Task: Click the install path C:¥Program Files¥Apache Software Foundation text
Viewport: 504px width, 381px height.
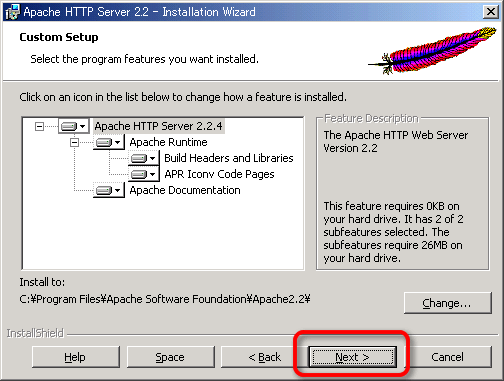Action: point(165,299)
